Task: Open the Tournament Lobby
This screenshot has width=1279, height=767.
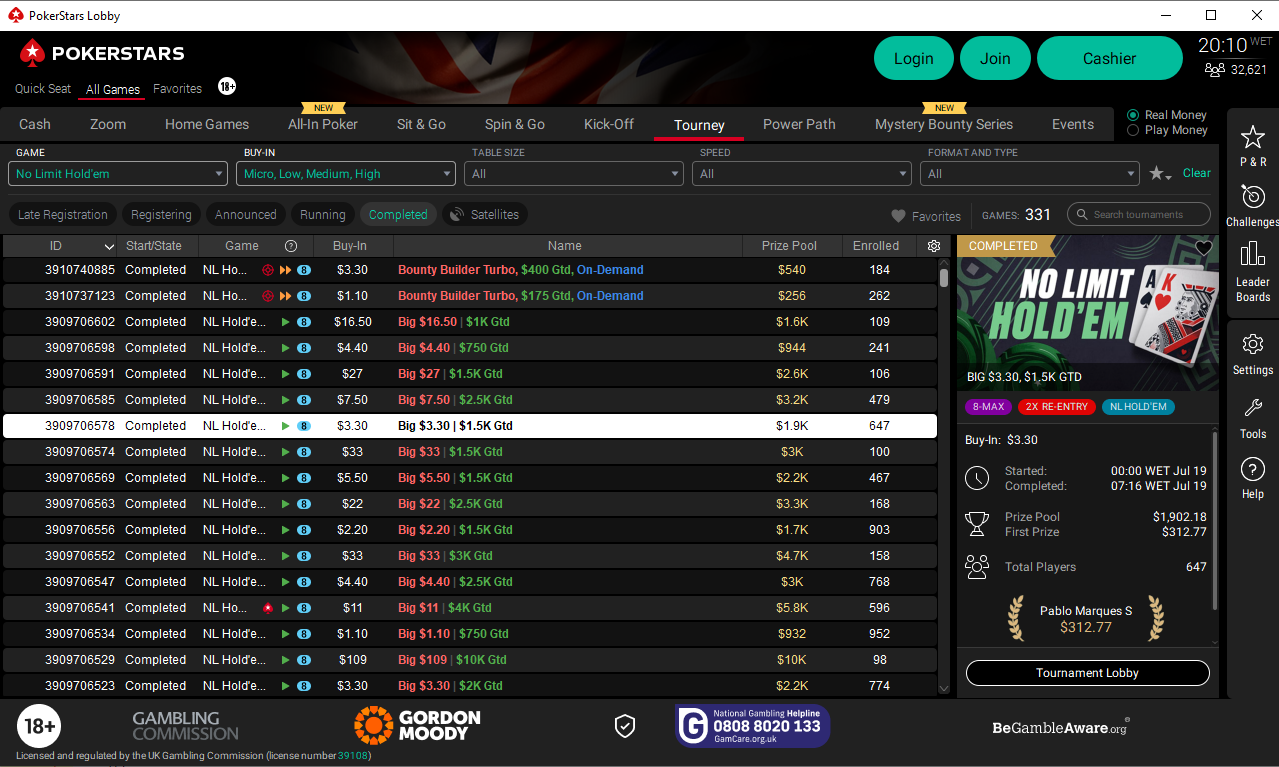Action: tap(1088, 673)
